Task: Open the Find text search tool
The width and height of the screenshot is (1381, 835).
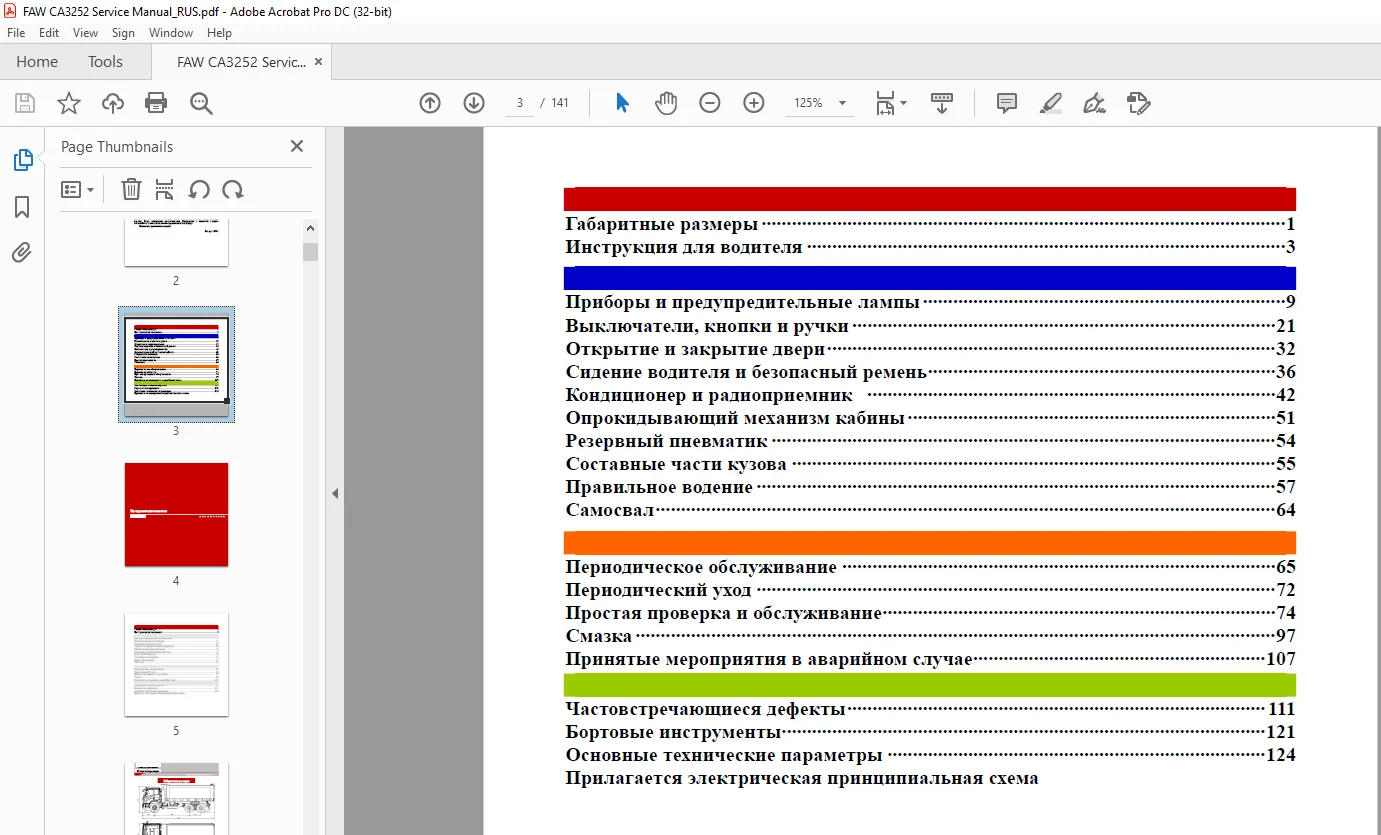Action: (201, 103)
